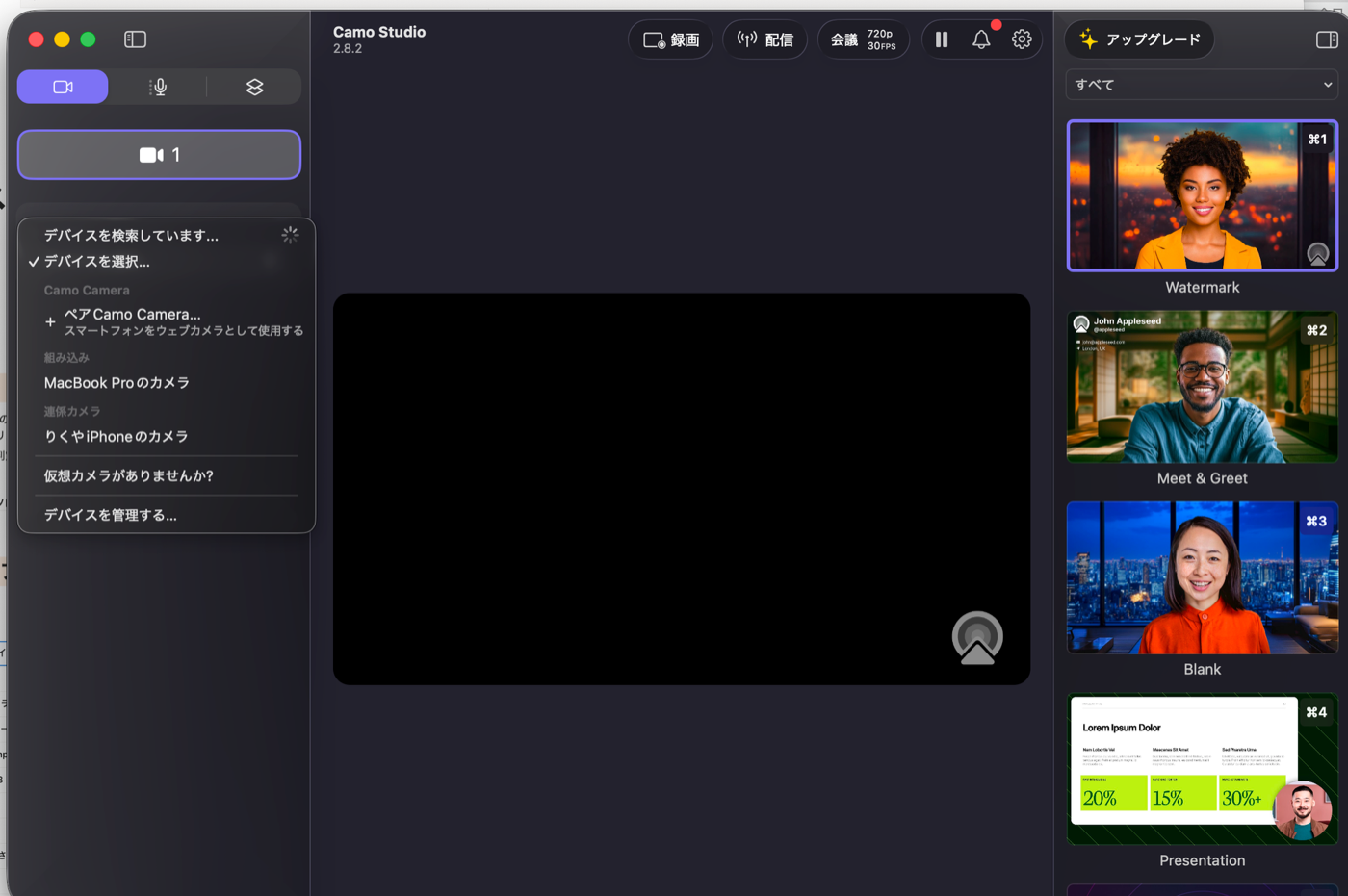Open 仮想カメラがありませんか? help item

167,476
